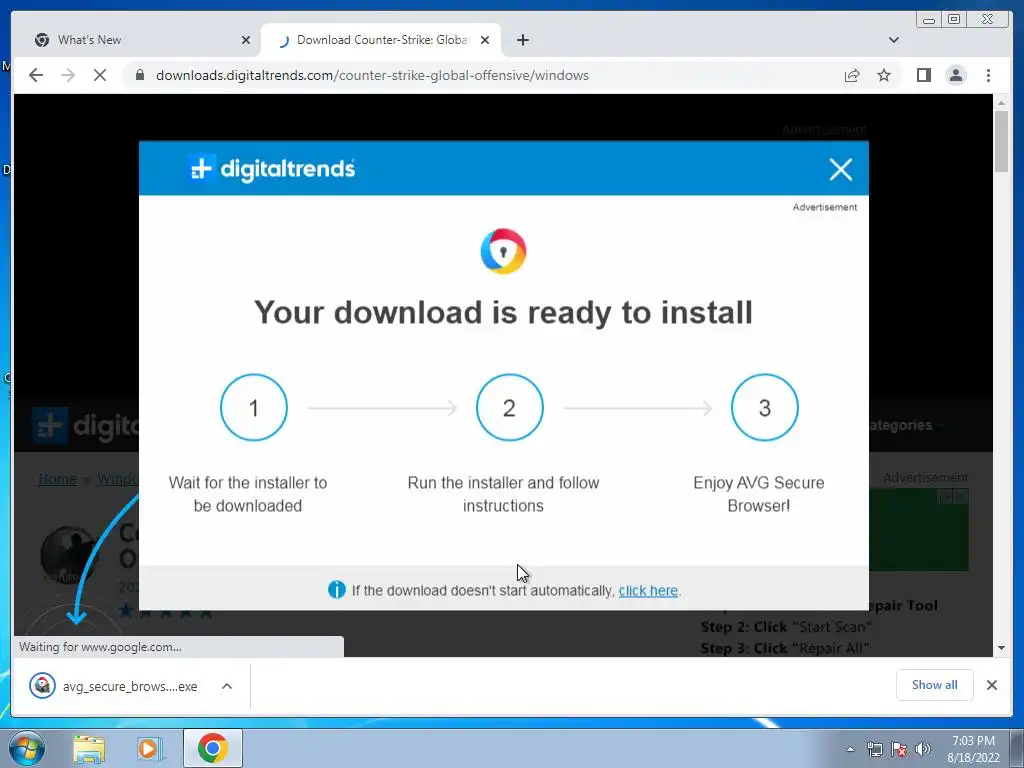The image size is (1024, 768).
Task: Click Show all downloads button
Action: click(935, 684)
